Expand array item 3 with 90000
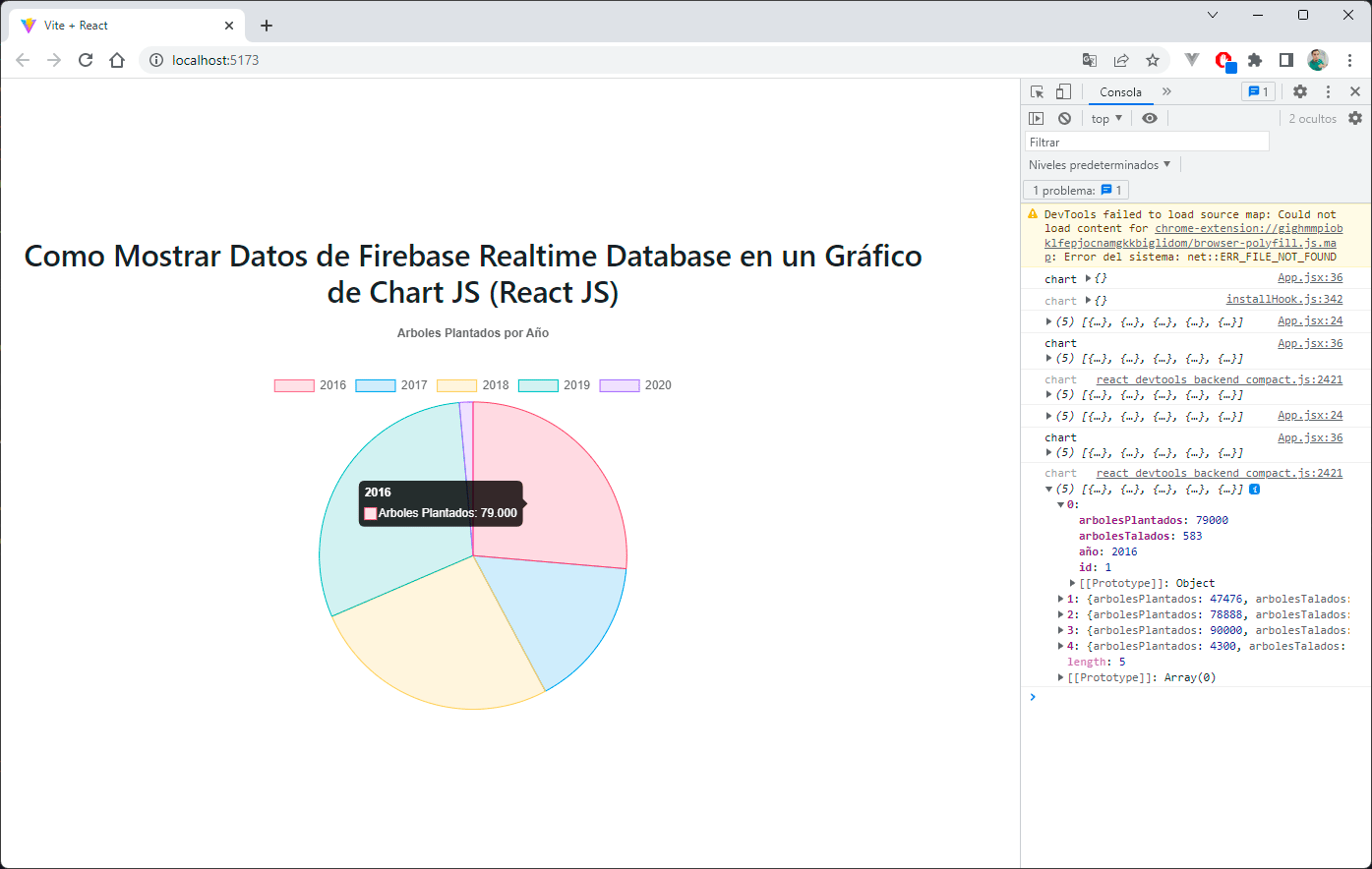The height and width of the screenshot is (869, 1372). coord(1061,630)
